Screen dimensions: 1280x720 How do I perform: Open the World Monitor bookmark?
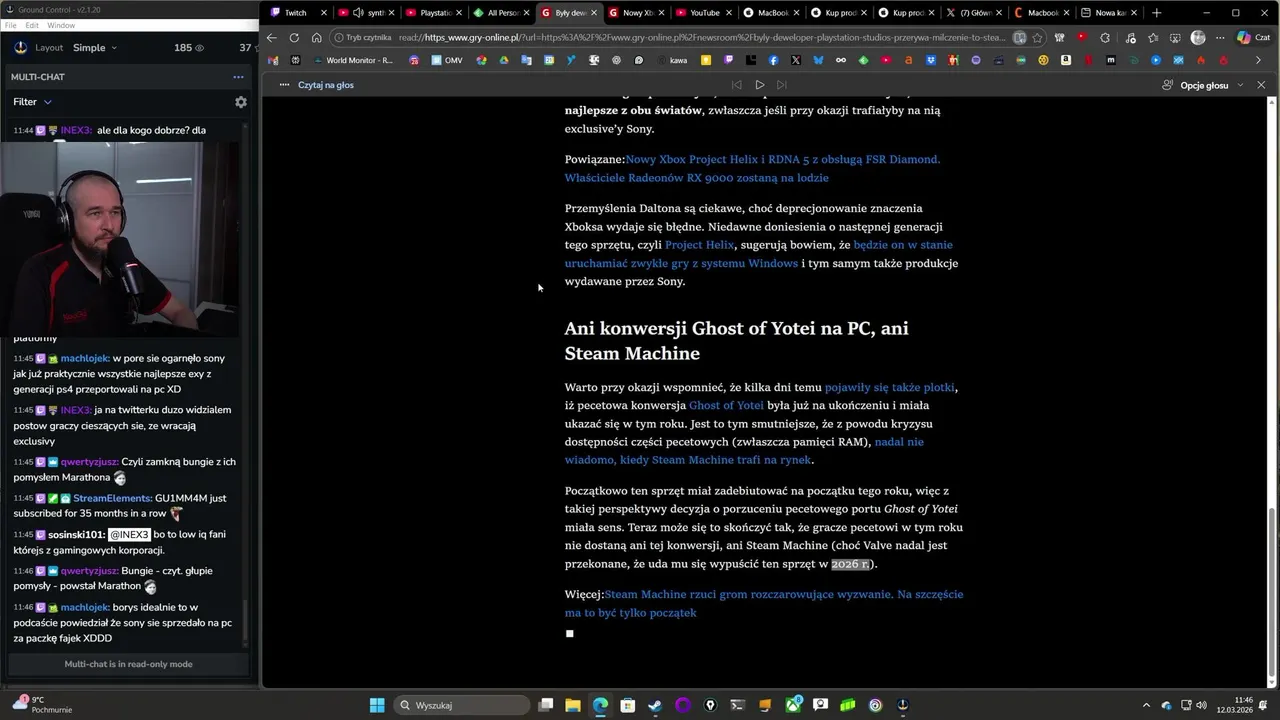352,60
